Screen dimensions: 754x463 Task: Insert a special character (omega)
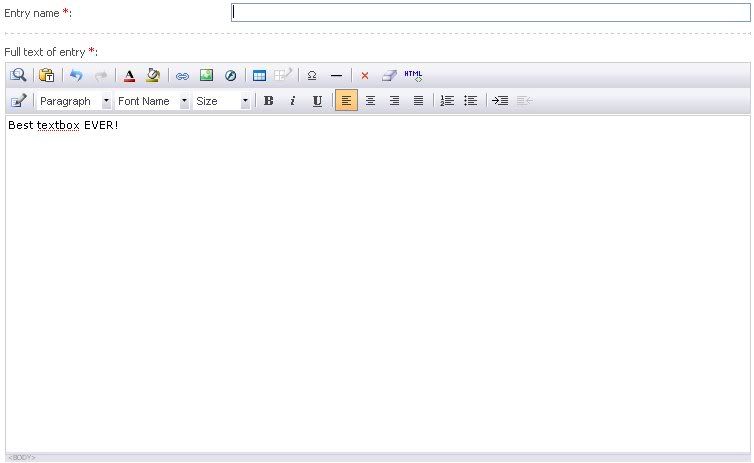312,75
